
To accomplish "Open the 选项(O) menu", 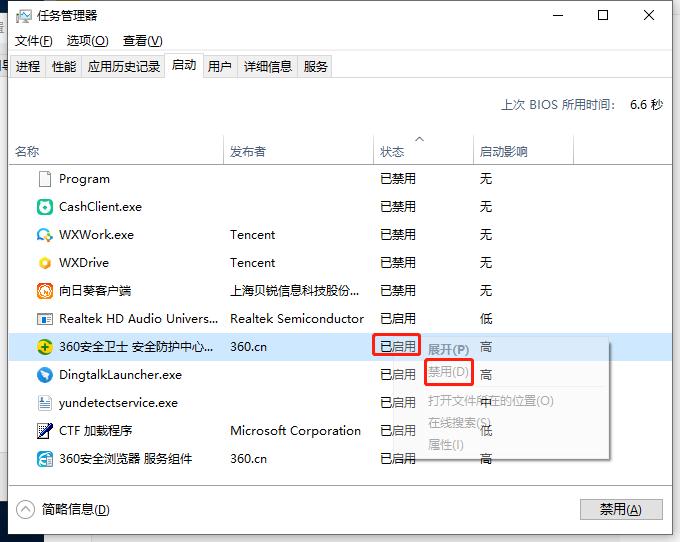I will click(x=87, y=41).
